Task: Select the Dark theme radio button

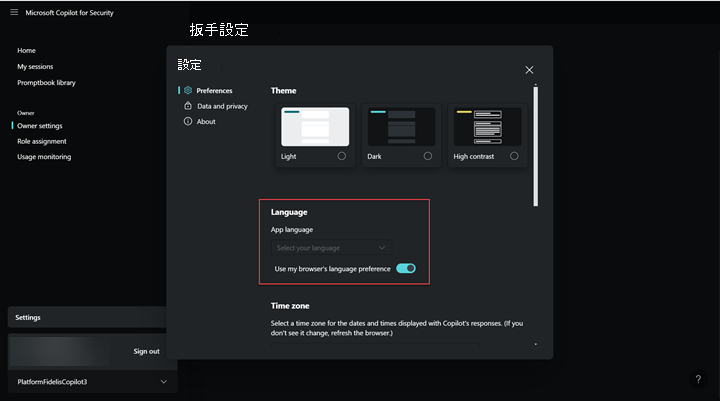Action: click(x=428, y=156)
